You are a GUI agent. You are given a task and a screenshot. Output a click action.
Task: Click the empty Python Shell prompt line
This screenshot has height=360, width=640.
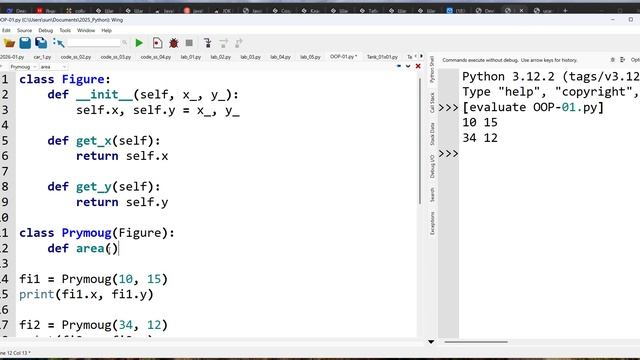pos(549,153)
